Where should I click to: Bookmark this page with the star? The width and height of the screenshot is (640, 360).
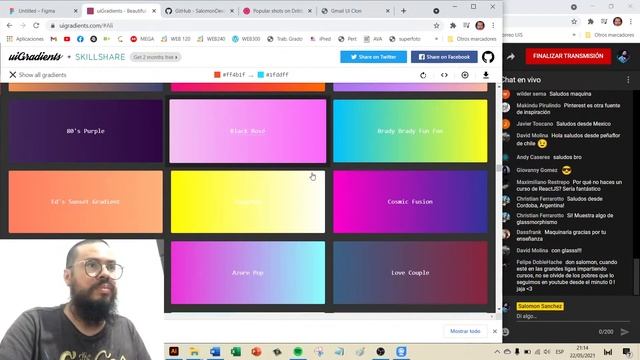tap(436, 25)
